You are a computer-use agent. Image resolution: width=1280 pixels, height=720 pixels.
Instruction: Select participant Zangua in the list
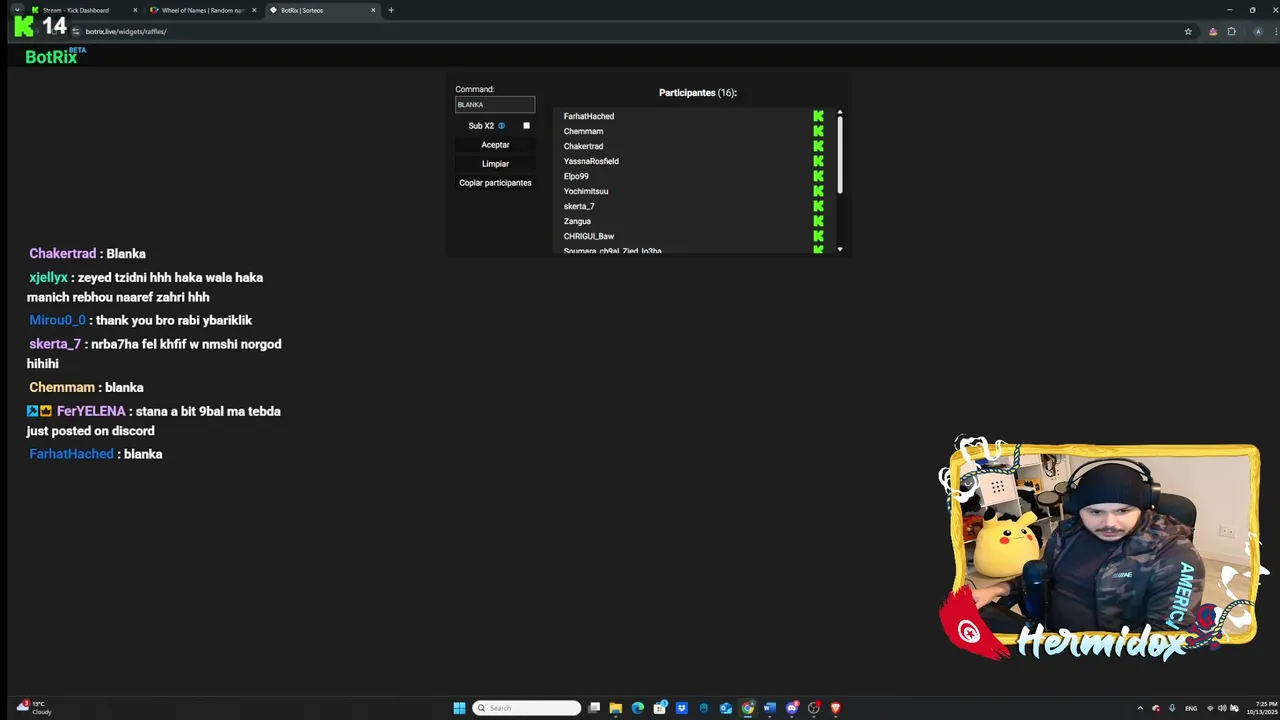click(577, 221)
